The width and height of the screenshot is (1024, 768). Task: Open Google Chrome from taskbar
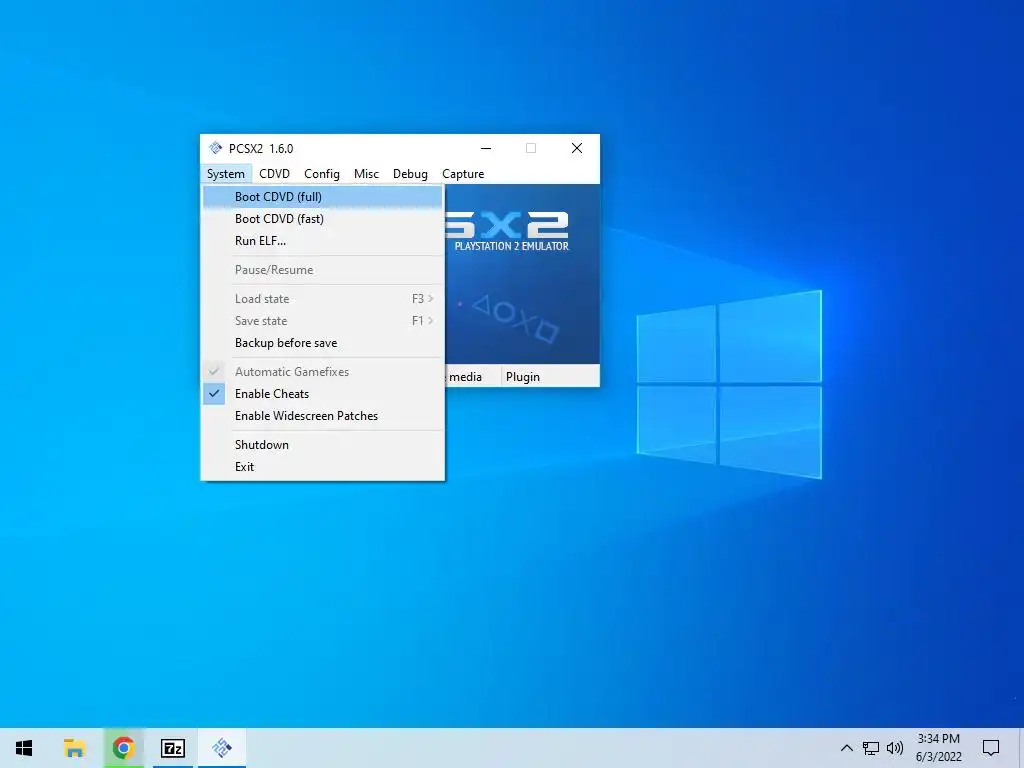(123, 748)
